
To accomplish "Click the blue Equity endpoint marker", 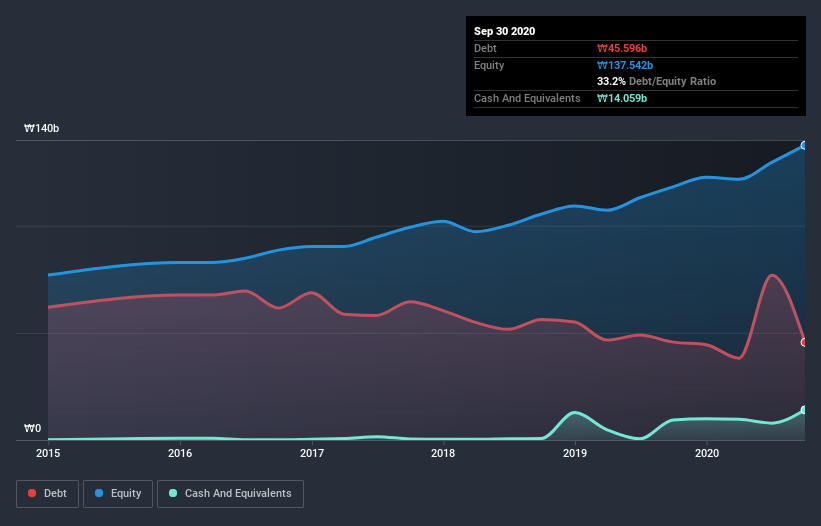I will (804, 146).
